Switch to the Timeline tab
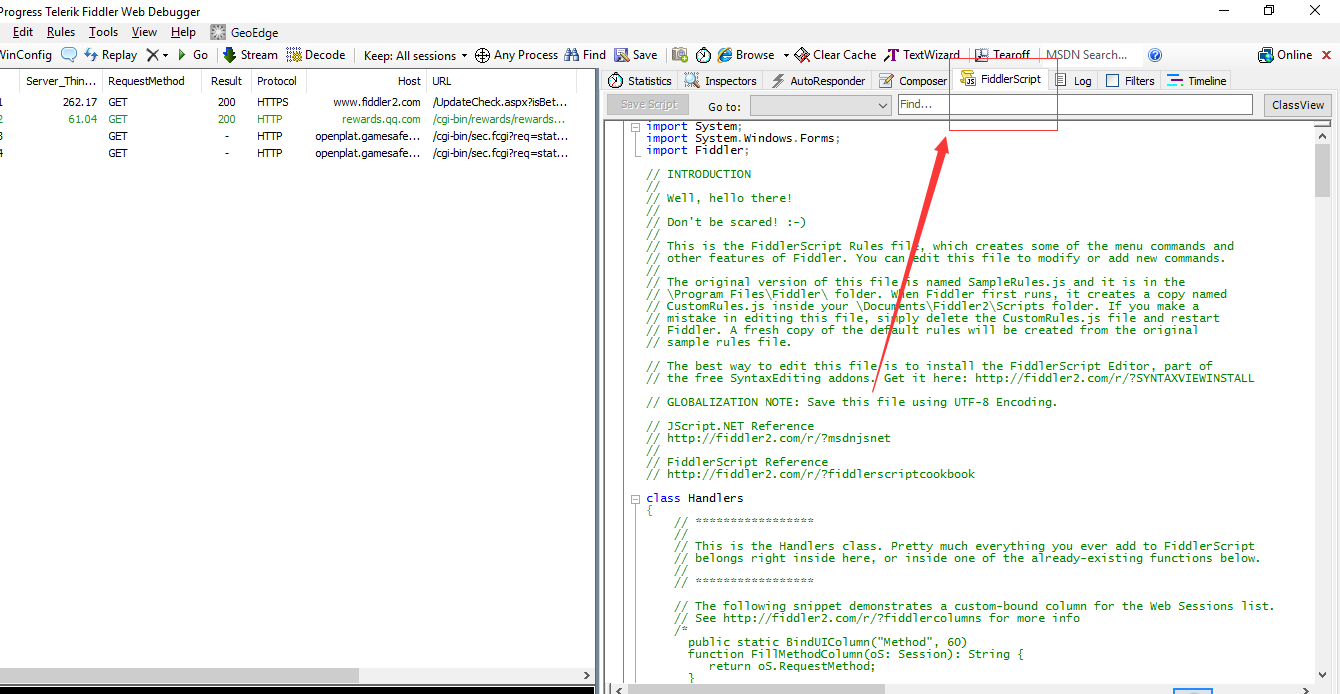The width and height of the screenshot is (1340, 694). tap(1196, 81)
